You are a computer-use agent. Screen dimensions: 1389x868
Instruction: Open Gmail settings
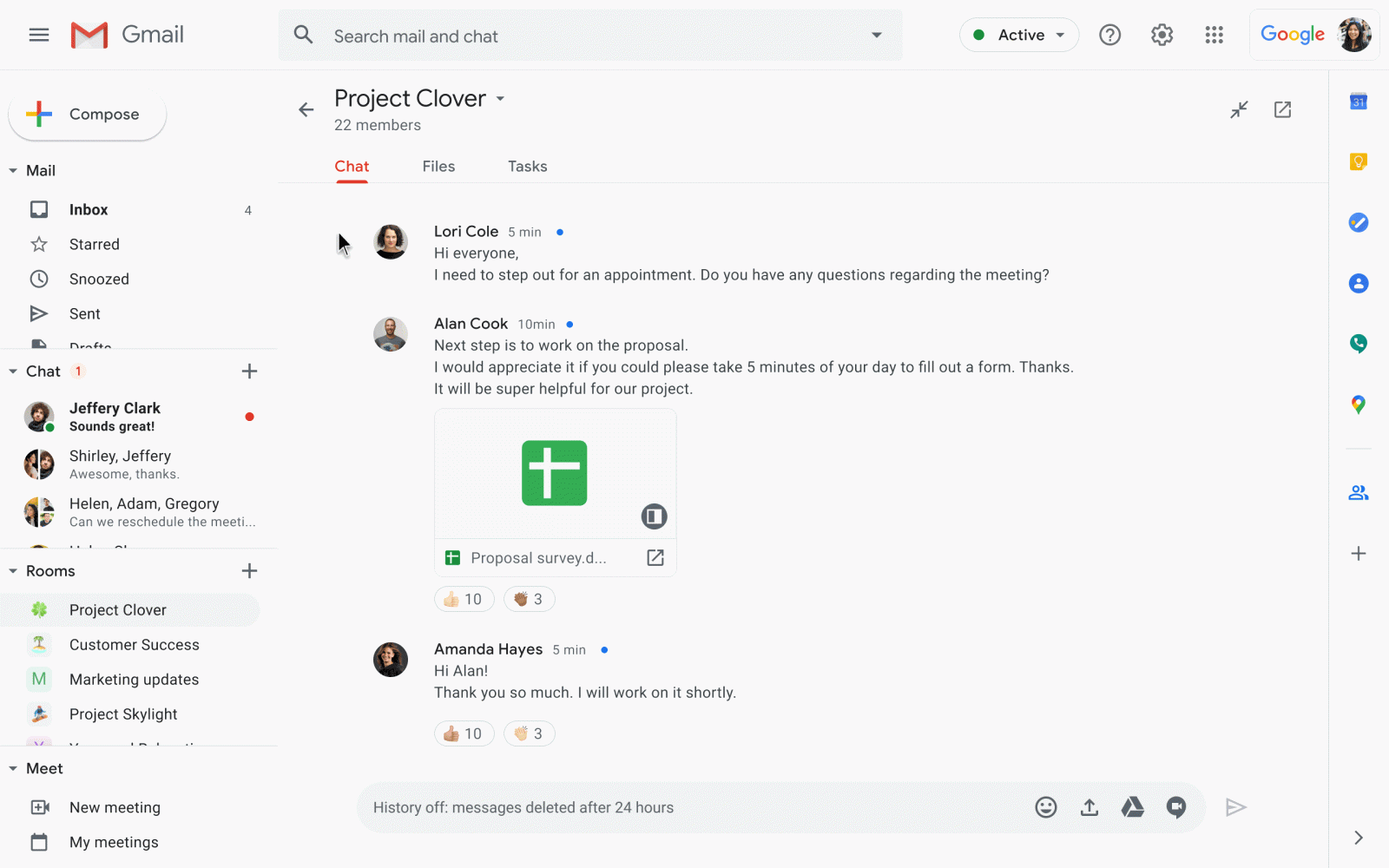pos(1162,35)
